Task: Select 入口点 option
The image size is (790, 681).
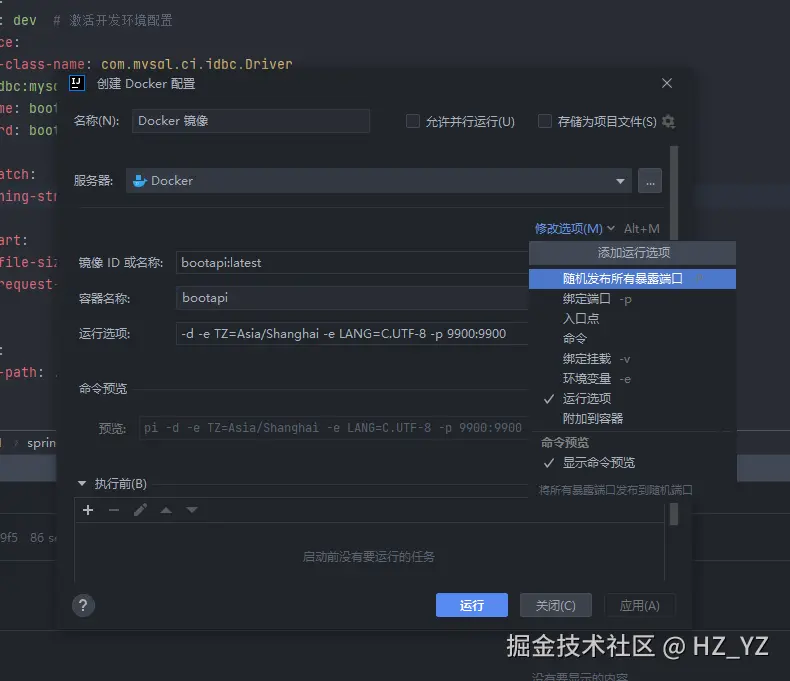Action: pos(632,318)
